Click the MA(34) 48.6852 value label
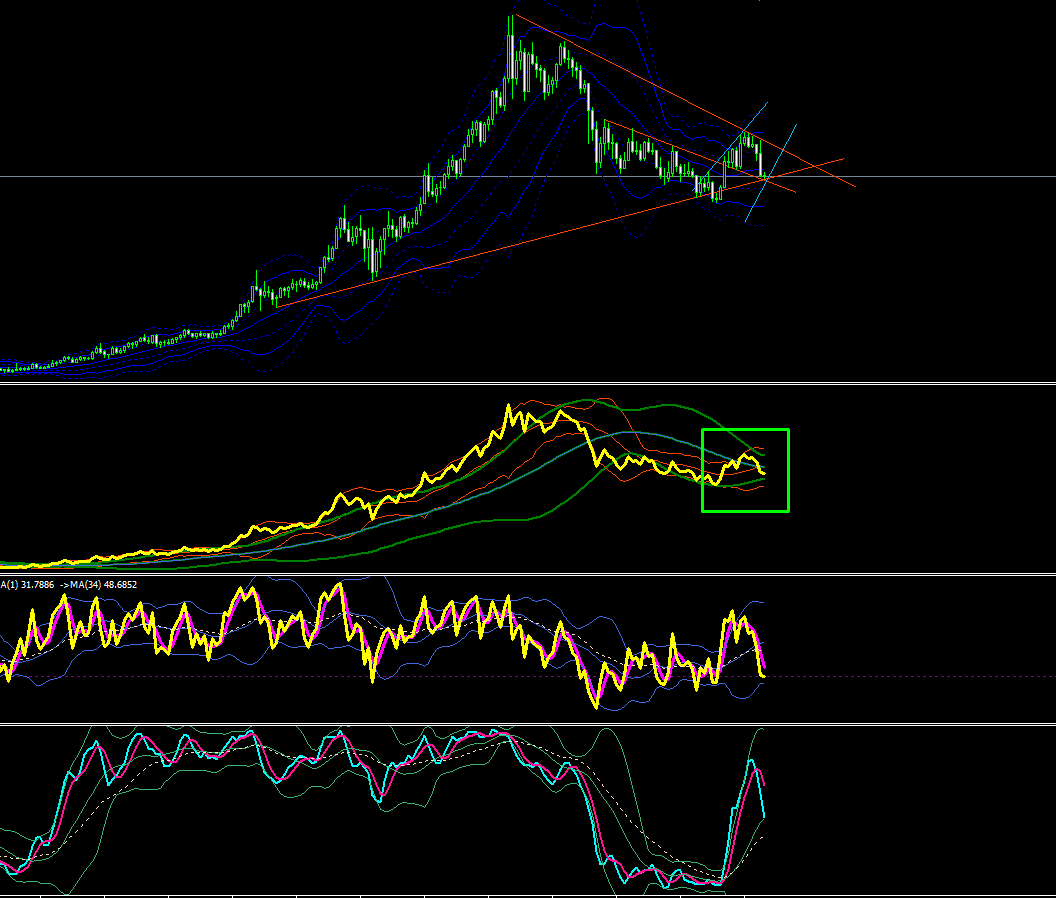The height and width of the screenshot is (898, 1056). [104, 585]
